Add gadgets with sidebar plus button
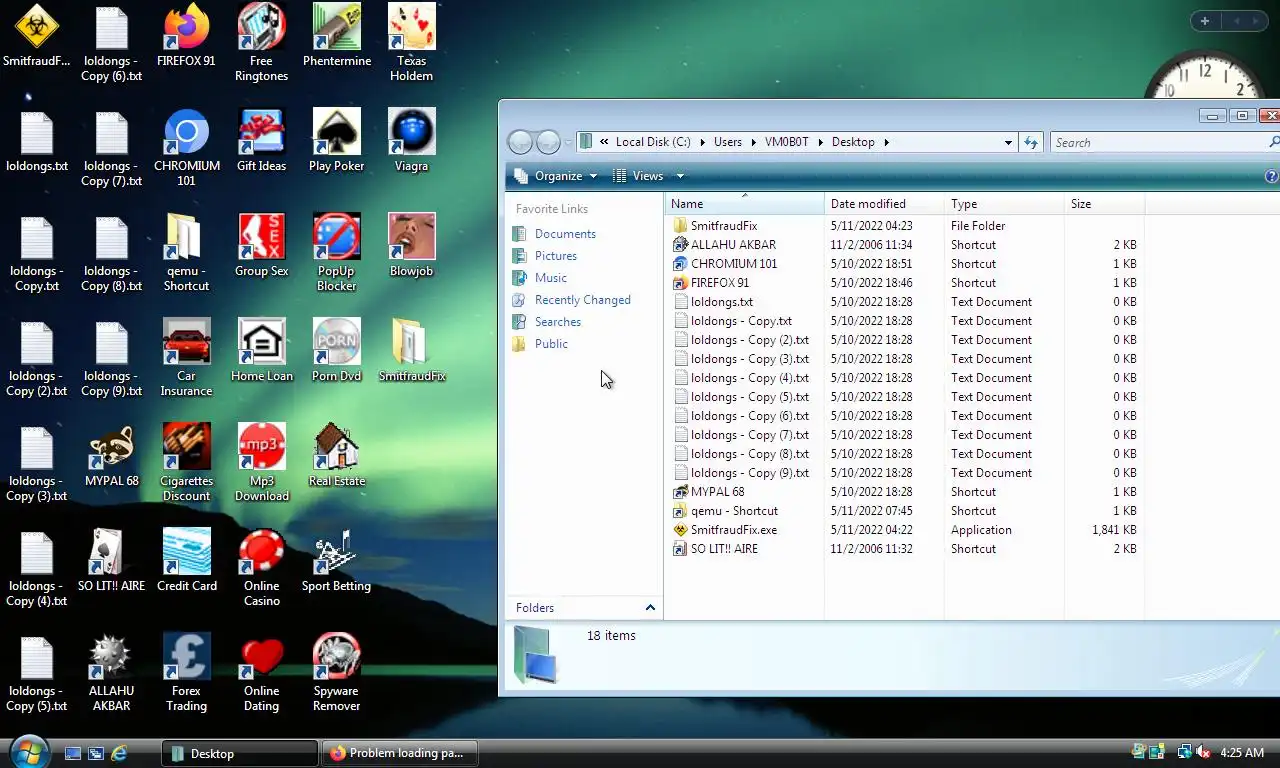Image resolution: width=1280 pixels, height=768 pixels. coord(1205,21)
